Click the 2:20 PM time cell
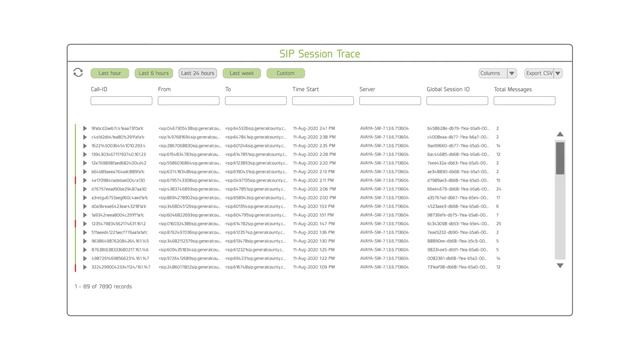 [x=314, y=163]
